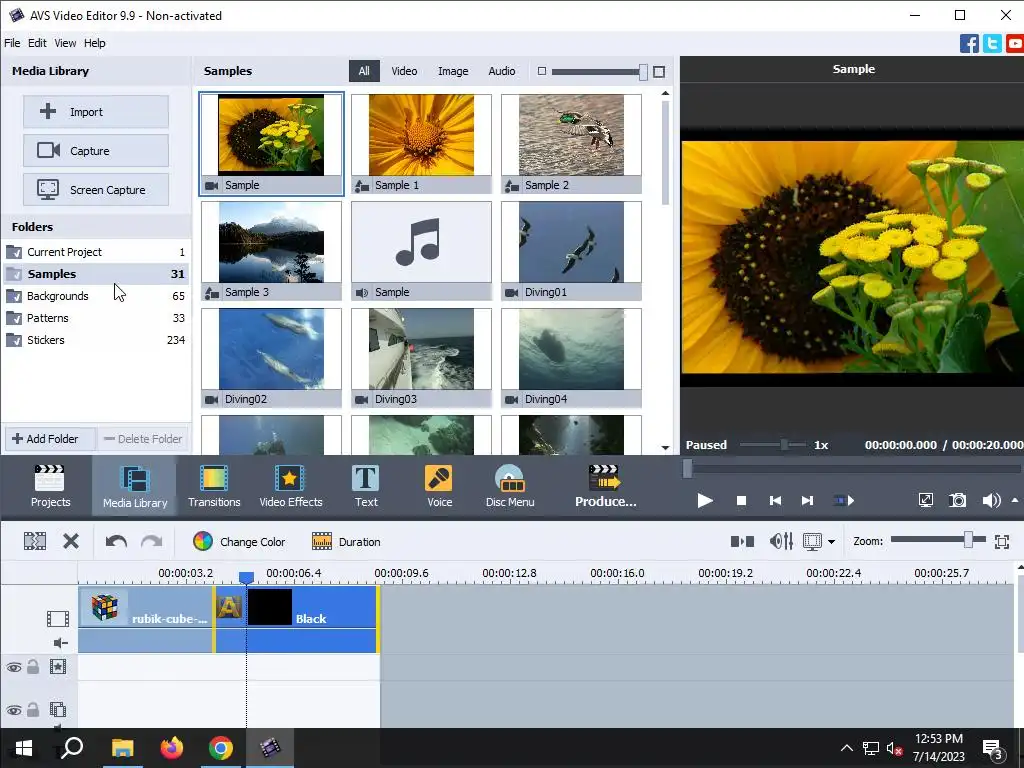Screen dimensions: 1024x768
Task: Click the Delete Folder button
Action: (x=144, y=439)
